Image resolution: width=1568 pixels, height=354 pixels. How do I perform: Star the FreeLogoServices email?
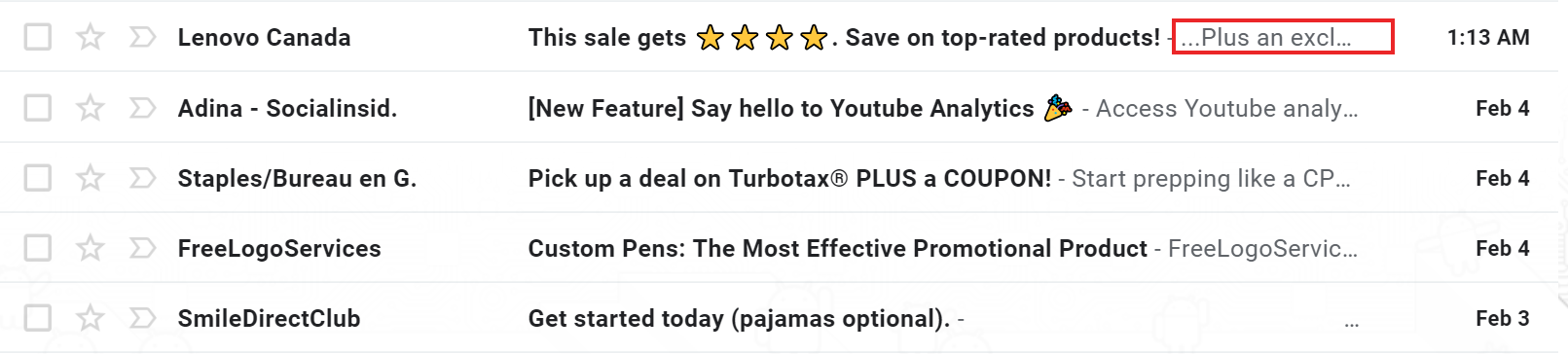click(x=91, y=248)
